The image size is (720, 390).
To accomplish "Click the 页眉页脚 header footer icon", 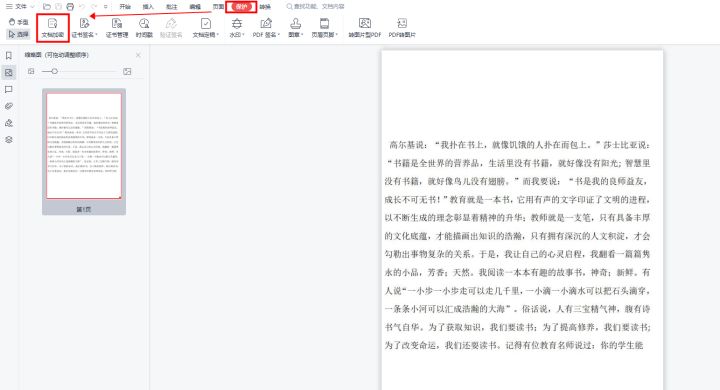I will tap(324, 23).
